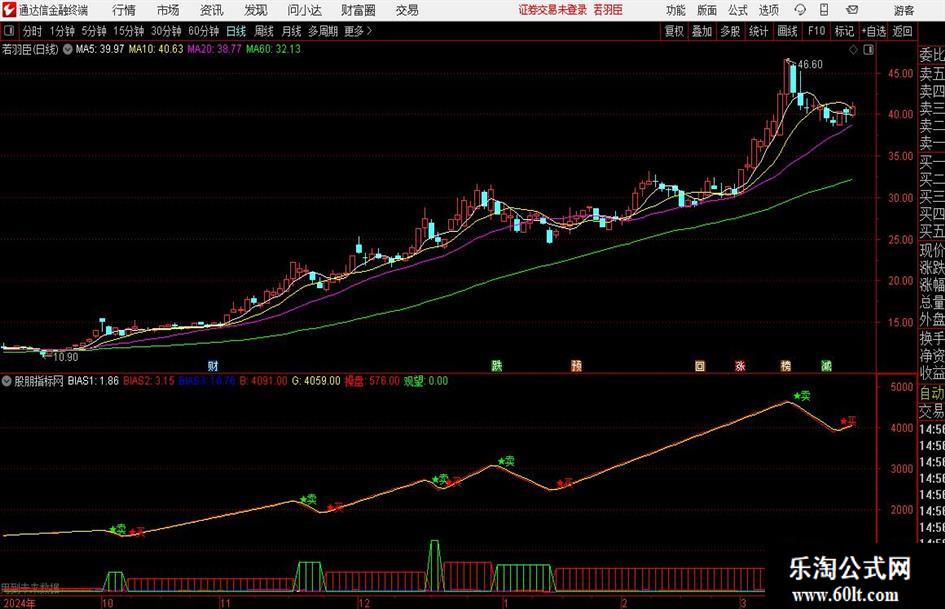Click the circle icon beside 若羽臣(日线)
Image resolution: width=945 pixels, height=609 pixels.
[x=68, y=49]
